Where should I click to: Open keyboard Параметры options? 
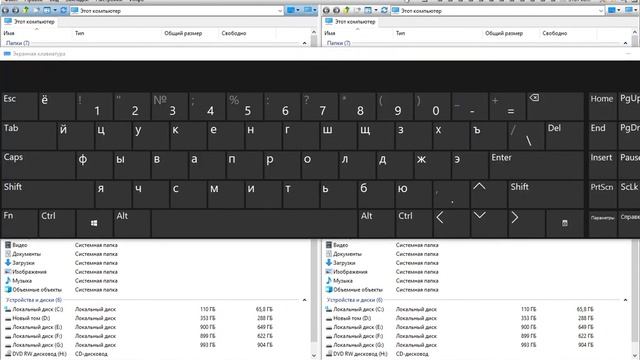[602, 223]
